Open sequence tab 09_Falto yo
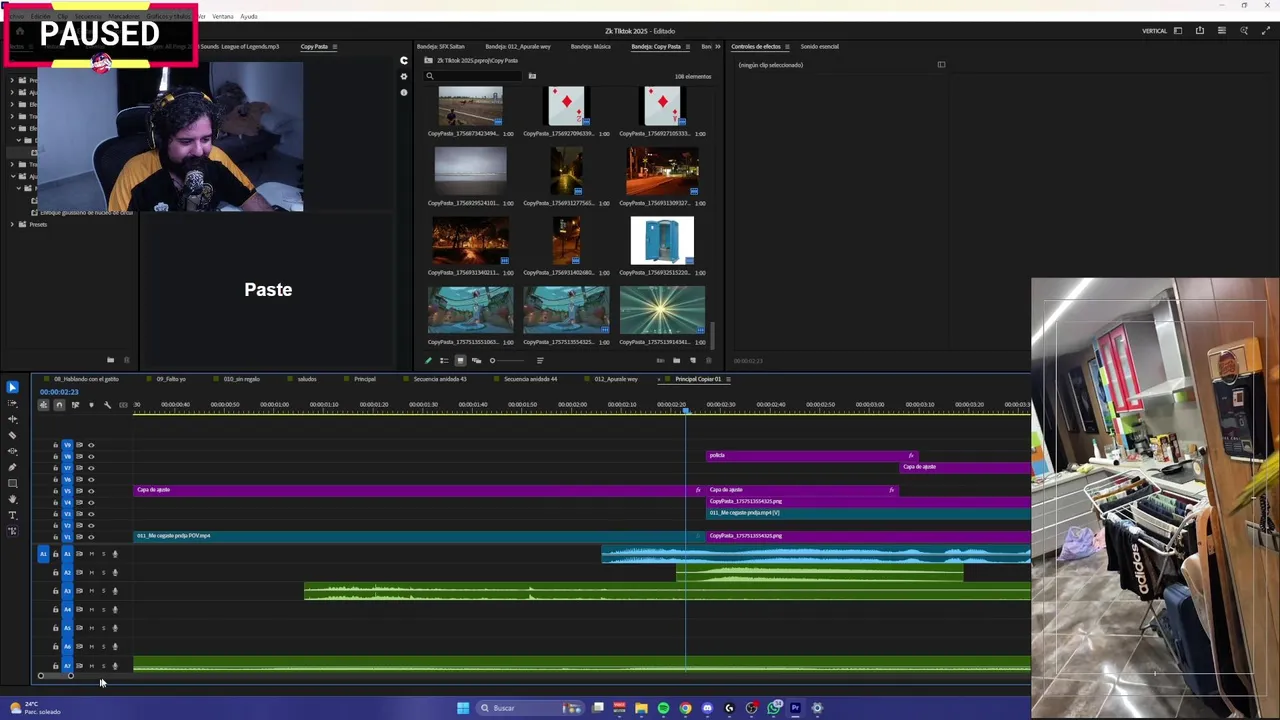The image size is (1280, 720). click(171, 379)
